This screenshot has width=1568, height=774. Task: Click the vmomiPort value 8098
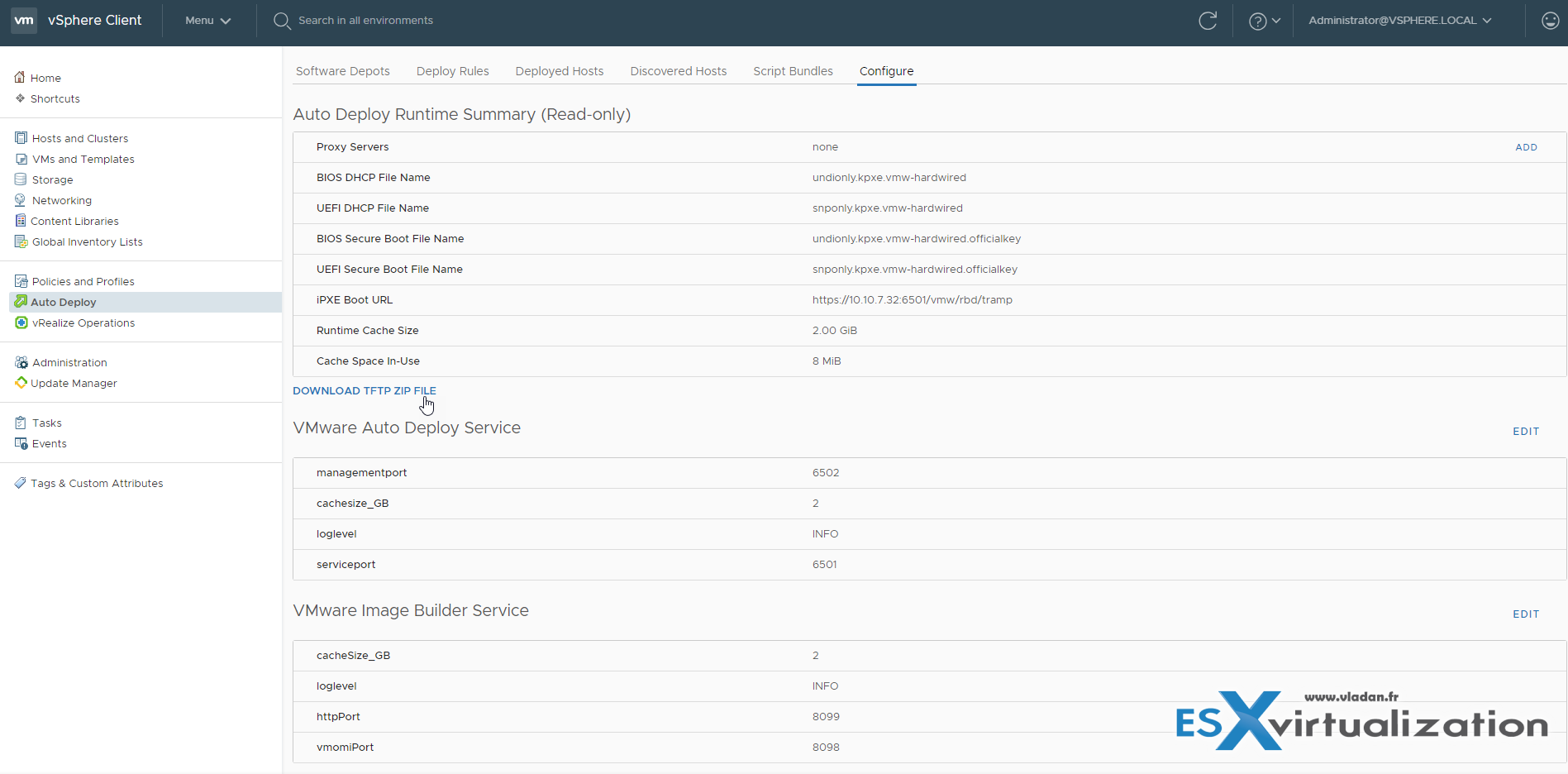(x=826, y=747)
